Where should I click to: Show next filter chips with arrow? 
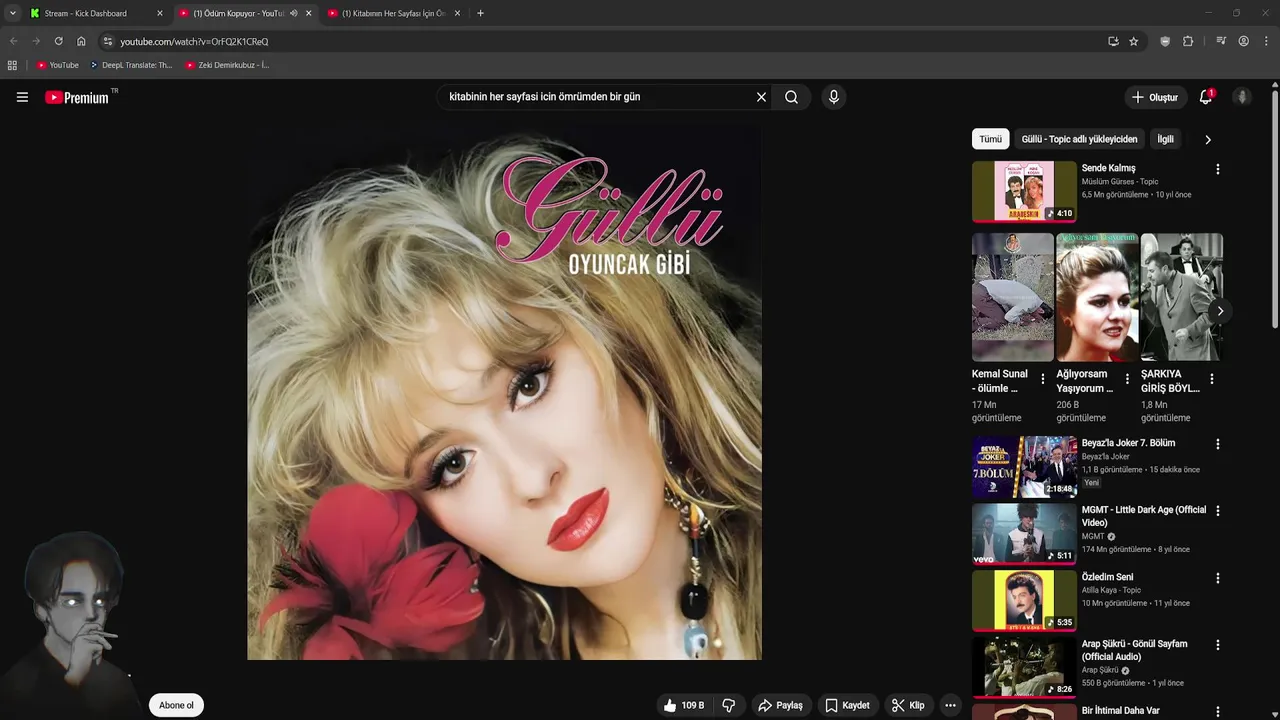click(x=1207, y=139)
